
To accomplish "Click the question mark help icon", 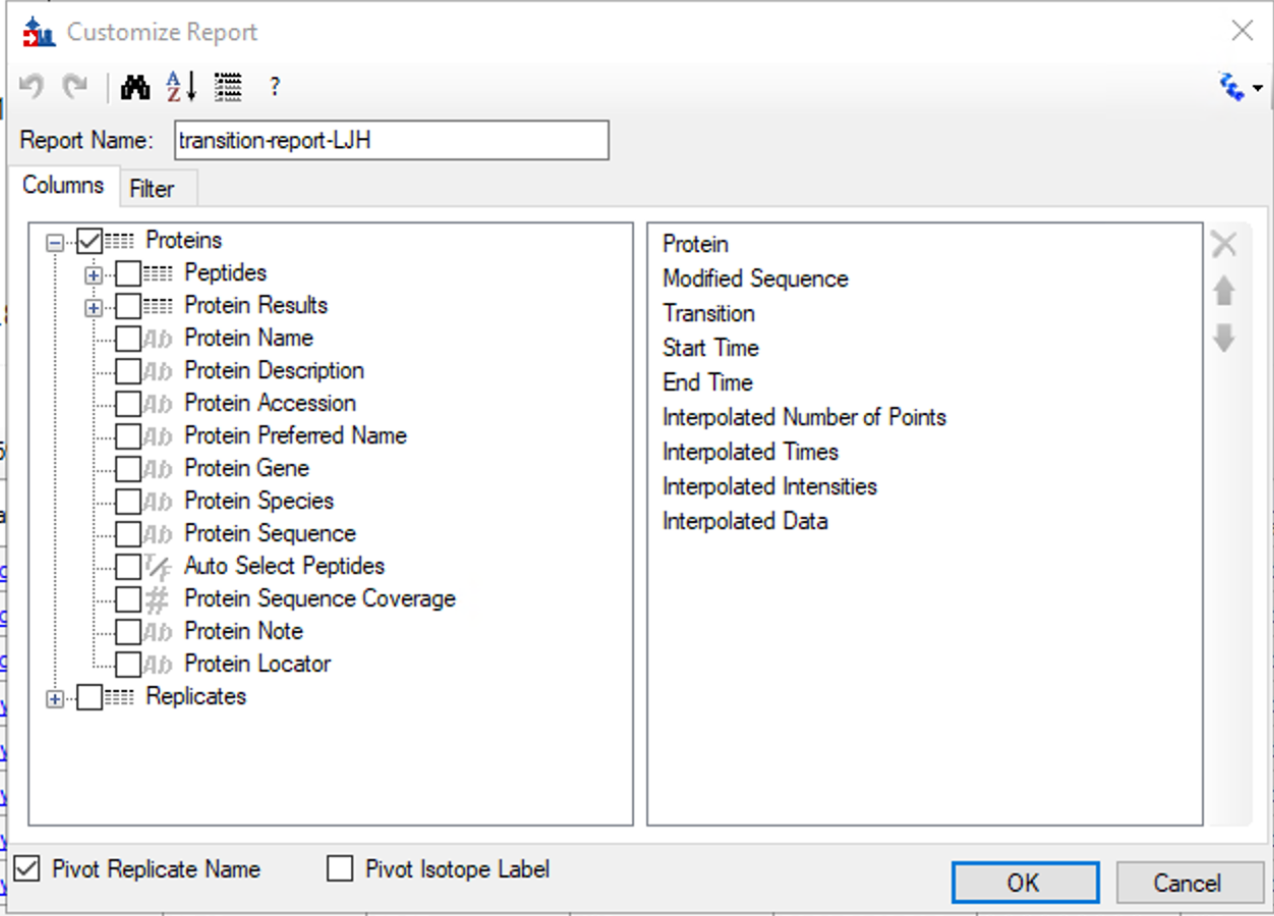I will coord(274,88).
